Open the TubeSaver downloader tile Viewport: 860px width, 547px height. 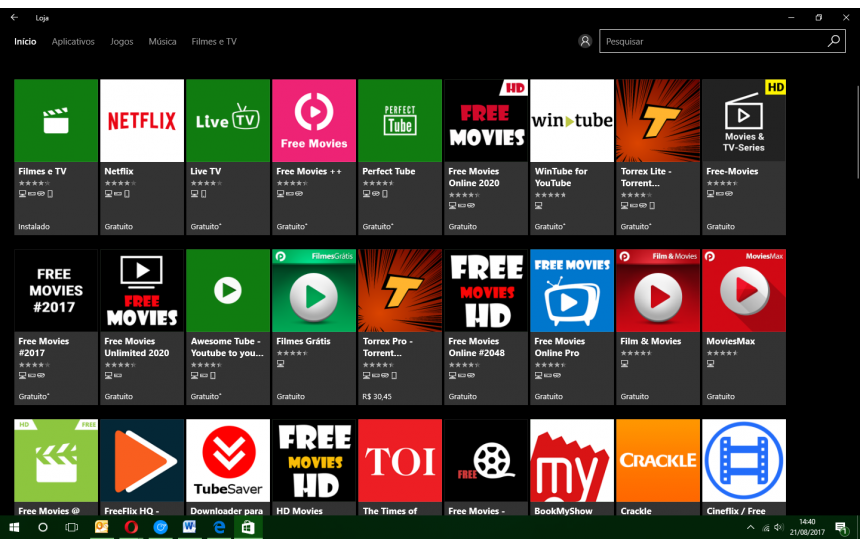(x=228, y=467)
